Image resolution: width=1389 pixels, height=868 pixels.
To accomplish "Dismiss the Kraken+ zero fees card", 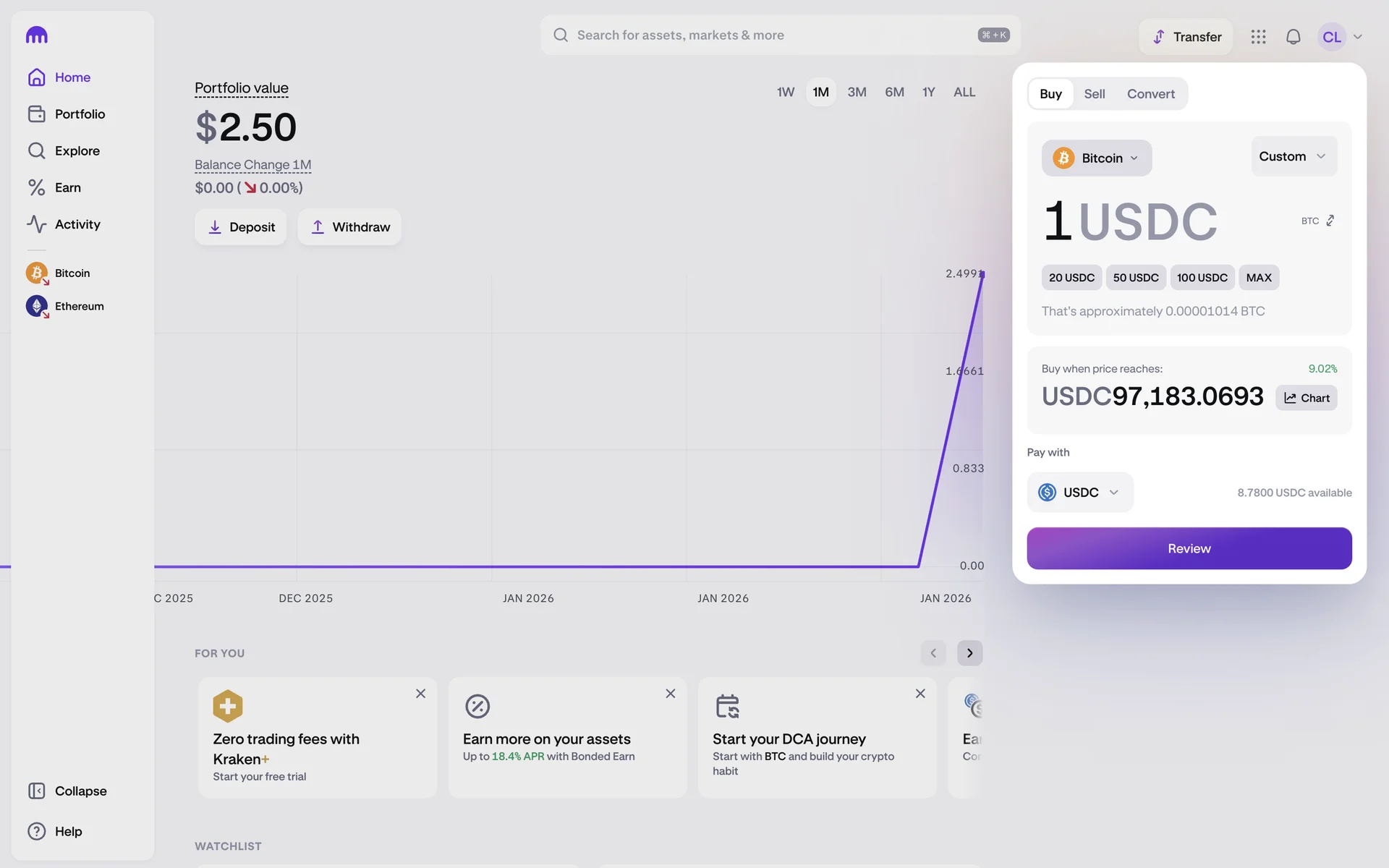I will 420,694.
